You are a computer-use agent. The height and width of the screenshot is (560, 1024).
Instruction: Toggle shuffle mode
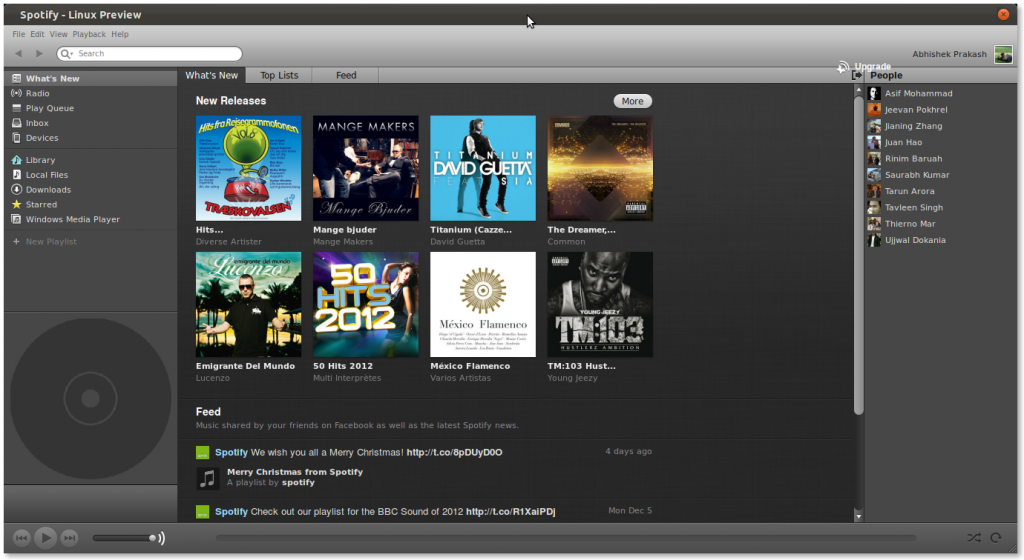974,538
